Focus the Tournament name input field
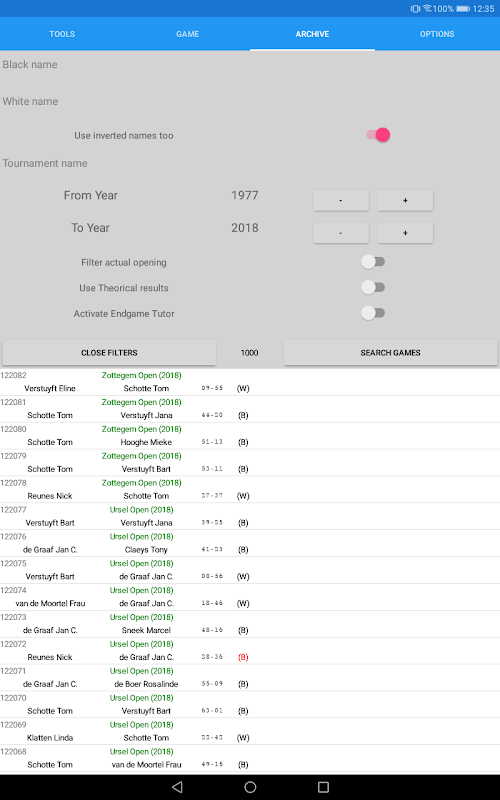The height and width of the screenshot is (800, 500). (250, 163)
